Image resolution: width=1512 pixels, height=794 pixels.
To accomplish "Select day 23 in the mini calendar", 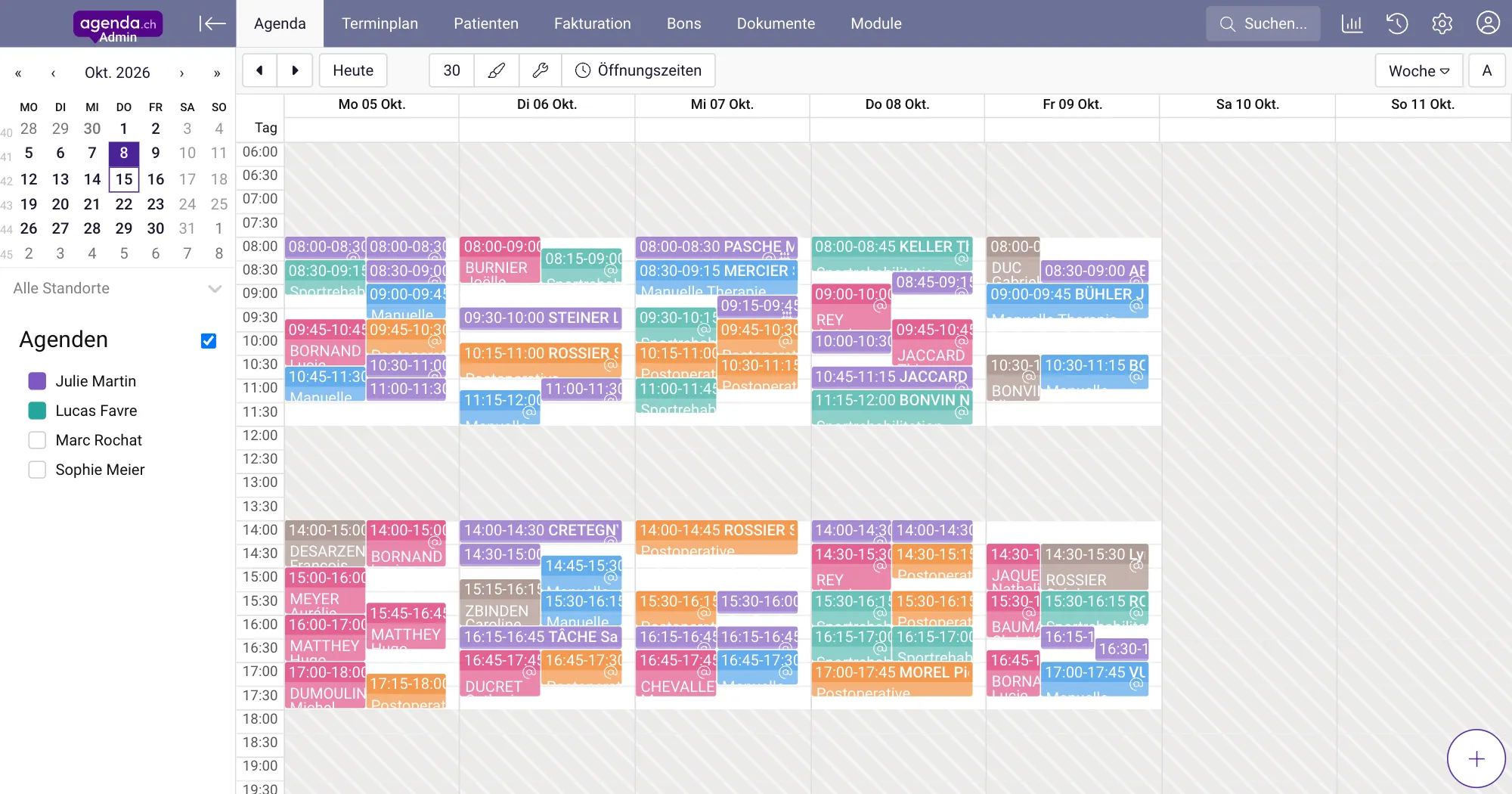I will (156, 204).
